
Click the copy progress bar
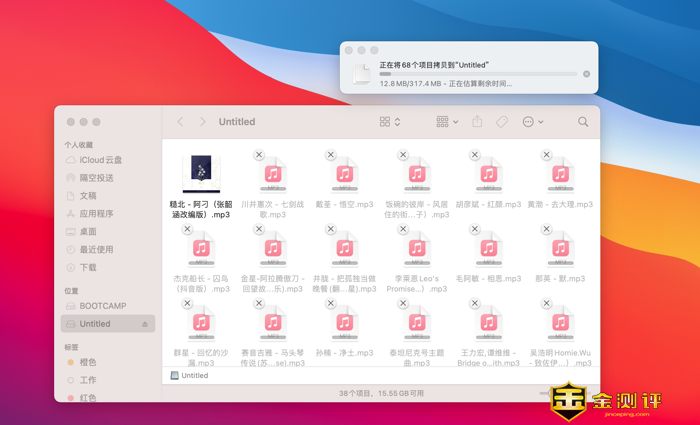coord(478,74)
